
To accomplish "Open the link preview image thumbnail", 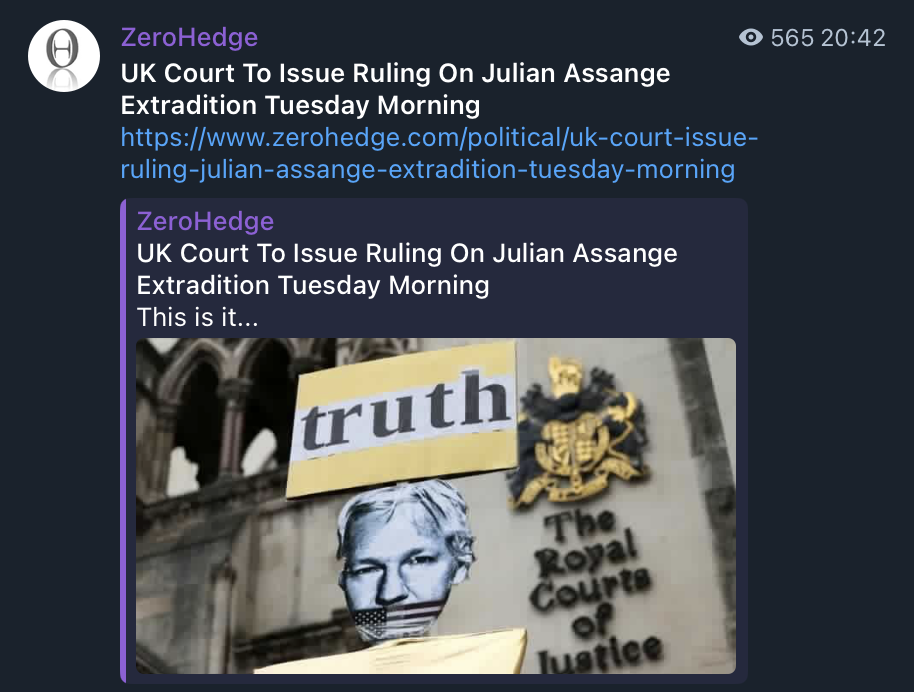I will [435, 506].
